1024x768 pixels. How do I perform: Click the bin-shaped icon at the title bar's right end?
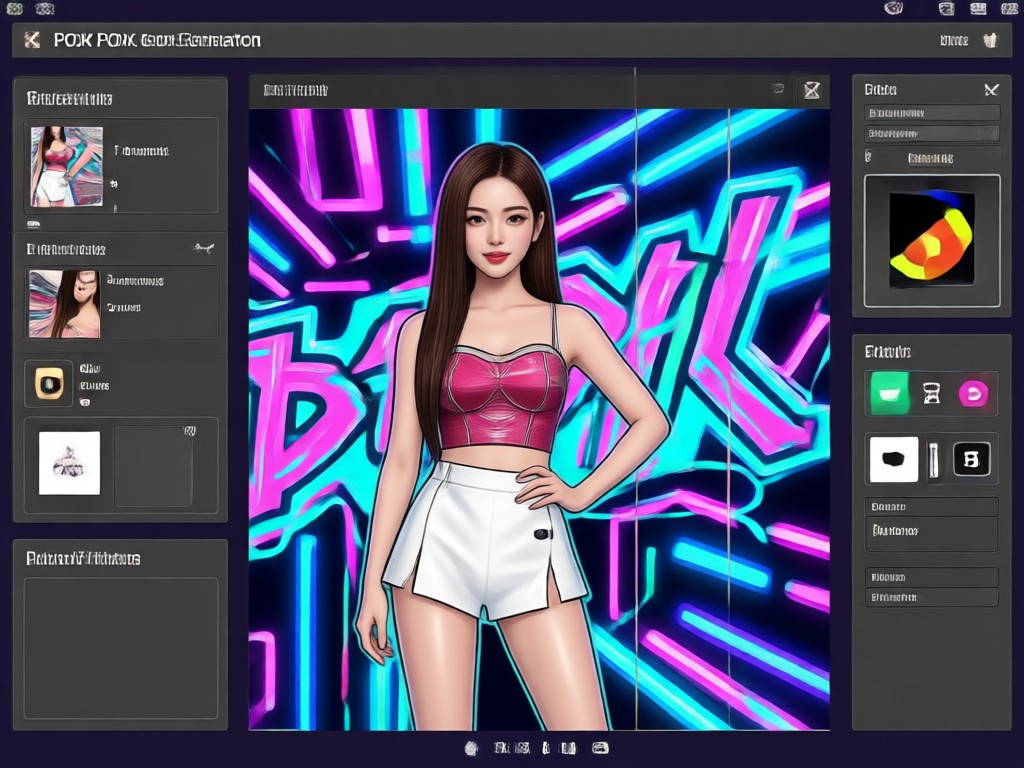(991, 40)
